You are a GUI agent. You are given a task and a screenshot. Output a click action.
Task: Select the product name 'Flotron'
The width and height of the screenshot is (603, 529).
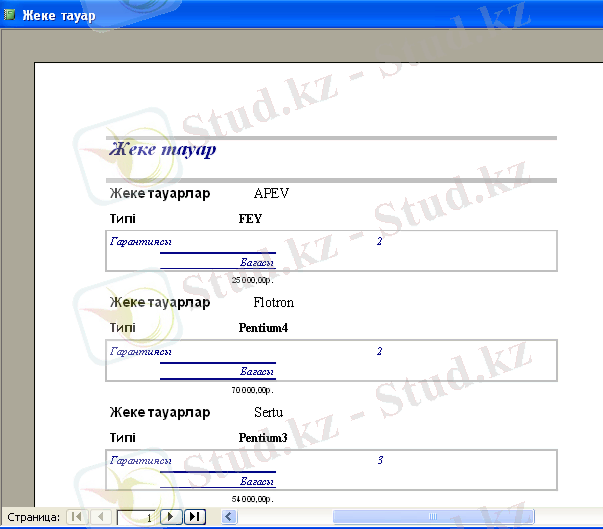point(273,303)
